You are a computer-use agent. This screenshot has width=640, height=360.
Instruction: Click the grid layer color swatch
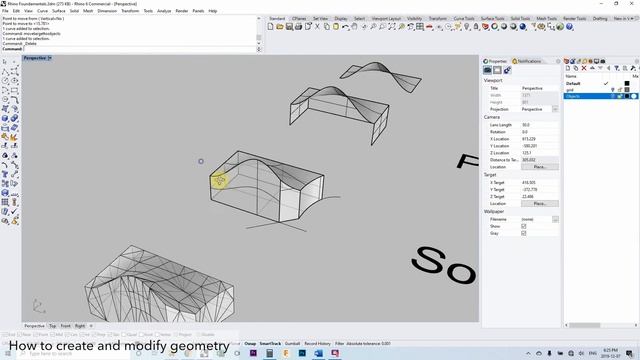[x=627, y=90]
